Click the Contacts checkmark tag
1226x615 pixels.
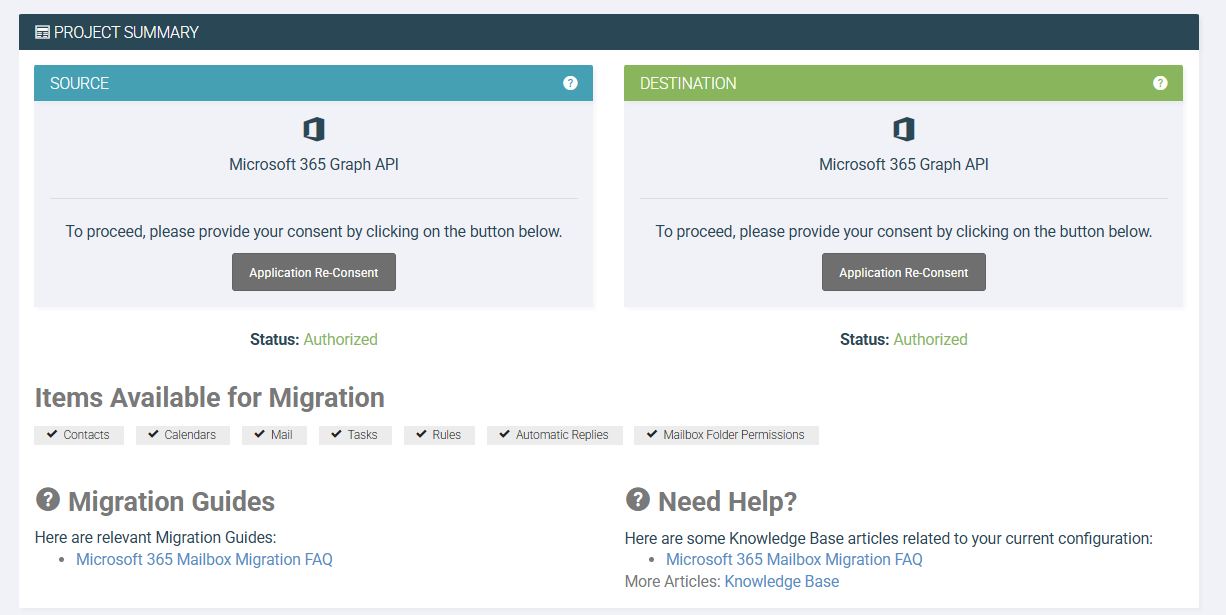79,435
